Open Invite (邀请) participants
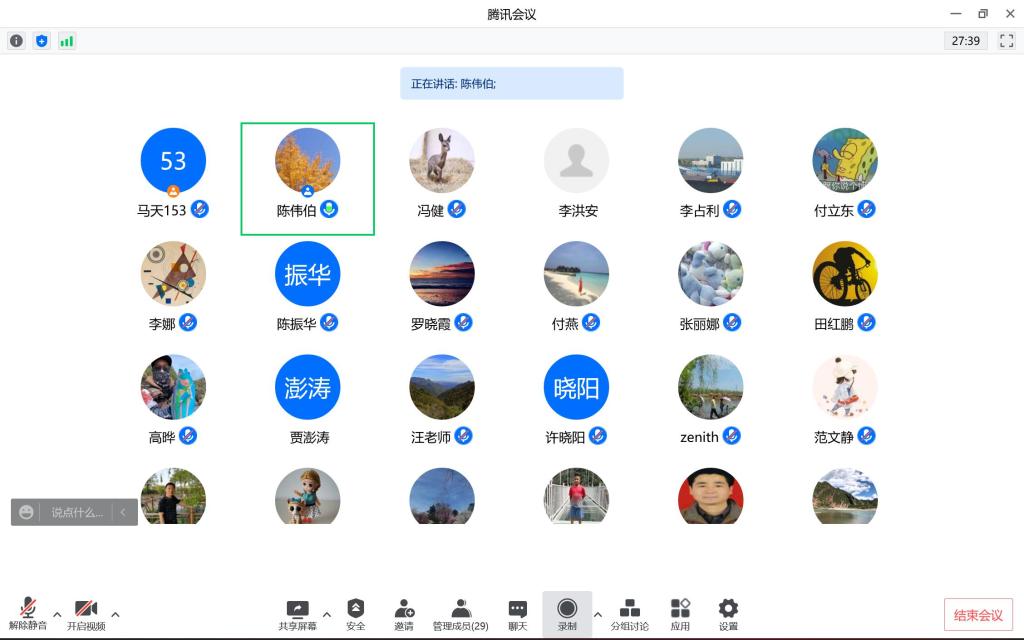 pos(404,614)
